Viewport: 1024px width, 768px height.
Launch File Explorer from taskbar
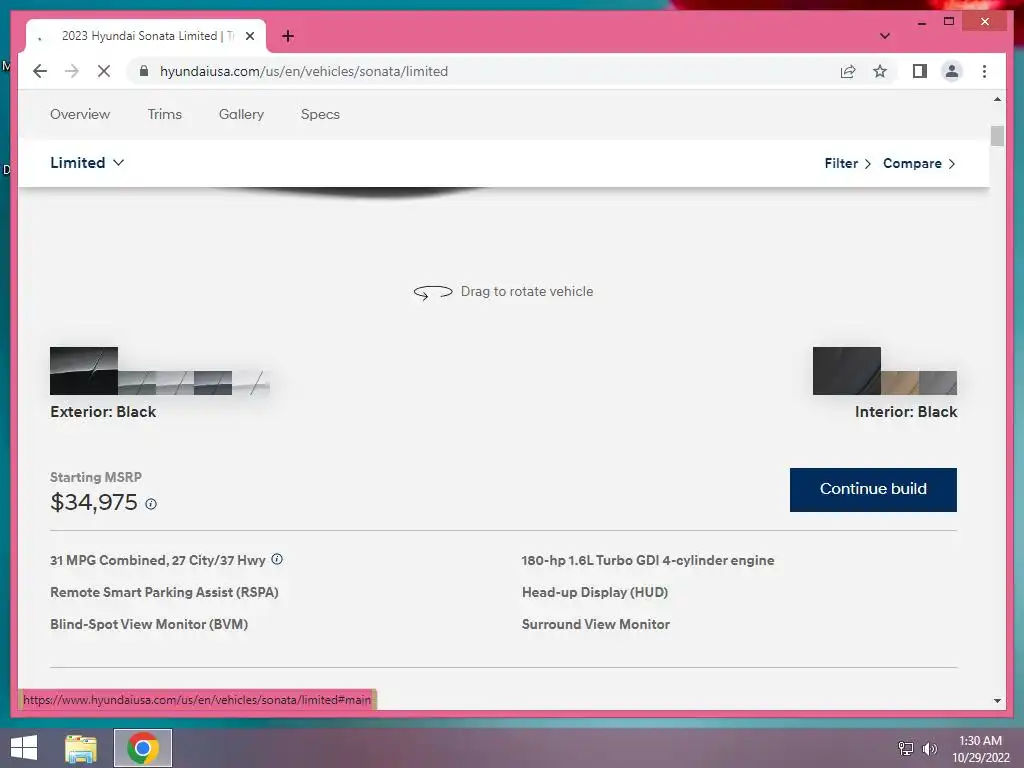[81, 748]
